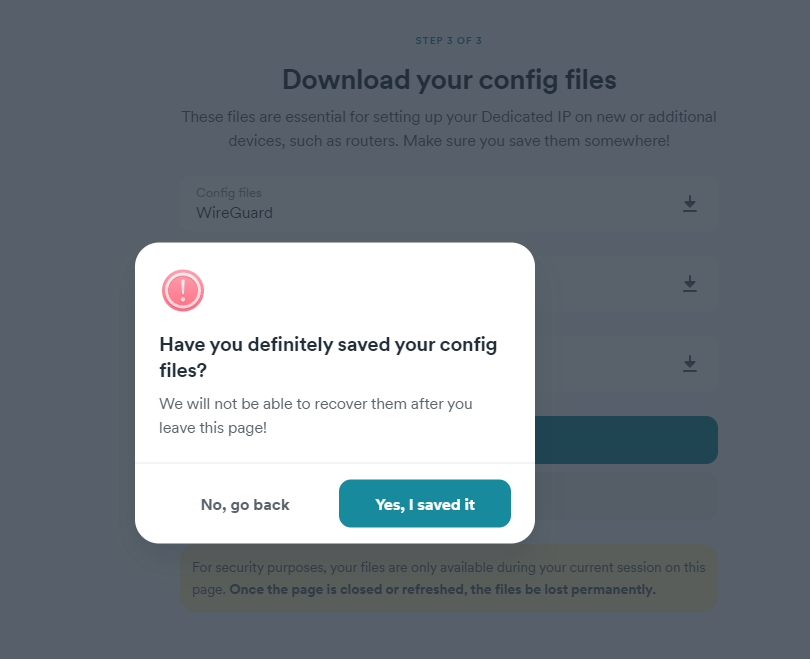Viewport: 810px width, 660px height.
Task: Click the security purposes notice box
Action: coord(448,578)
